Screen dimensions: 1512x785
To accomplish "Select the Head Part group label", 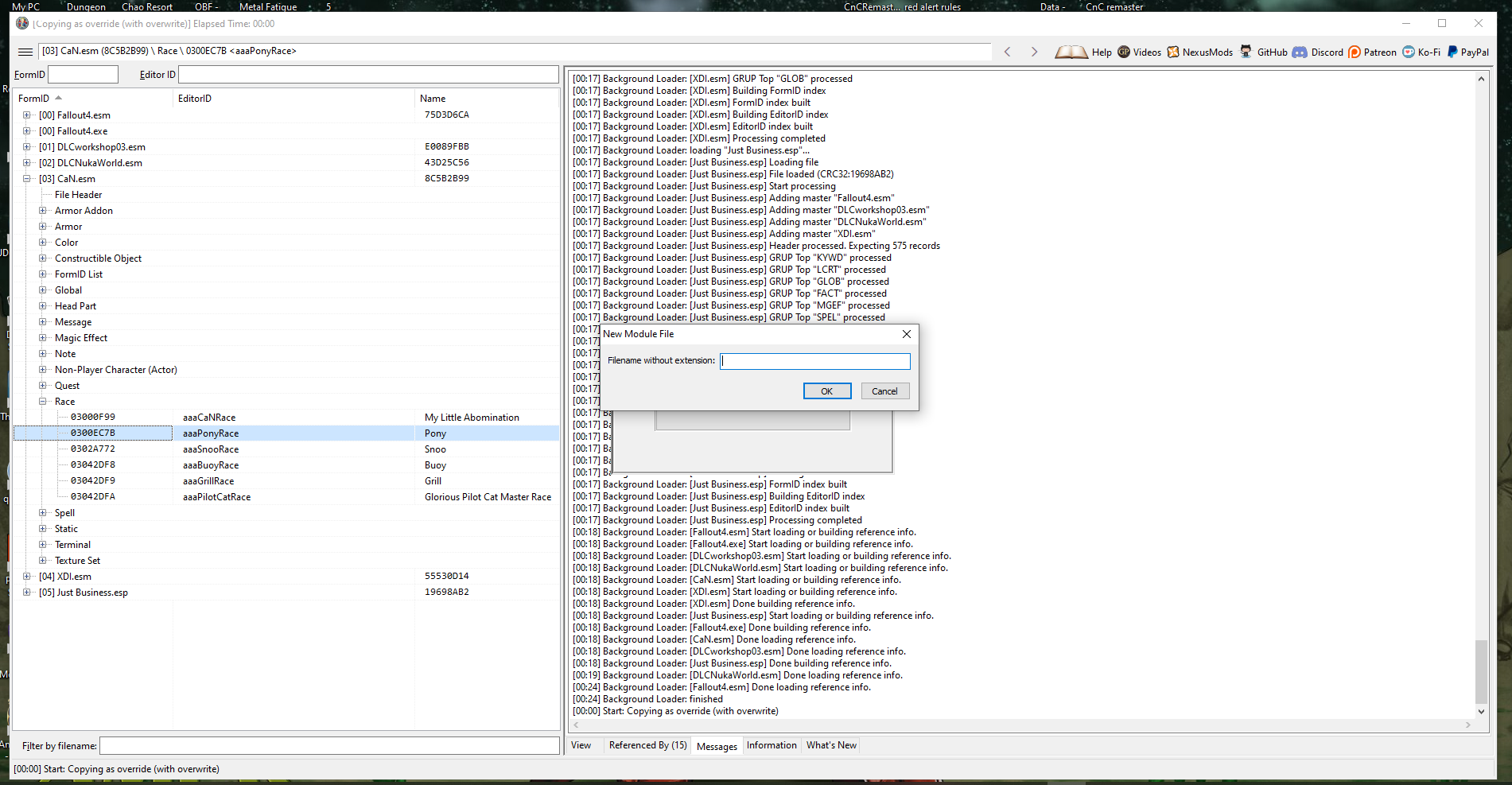I will [x=76, y=306].
